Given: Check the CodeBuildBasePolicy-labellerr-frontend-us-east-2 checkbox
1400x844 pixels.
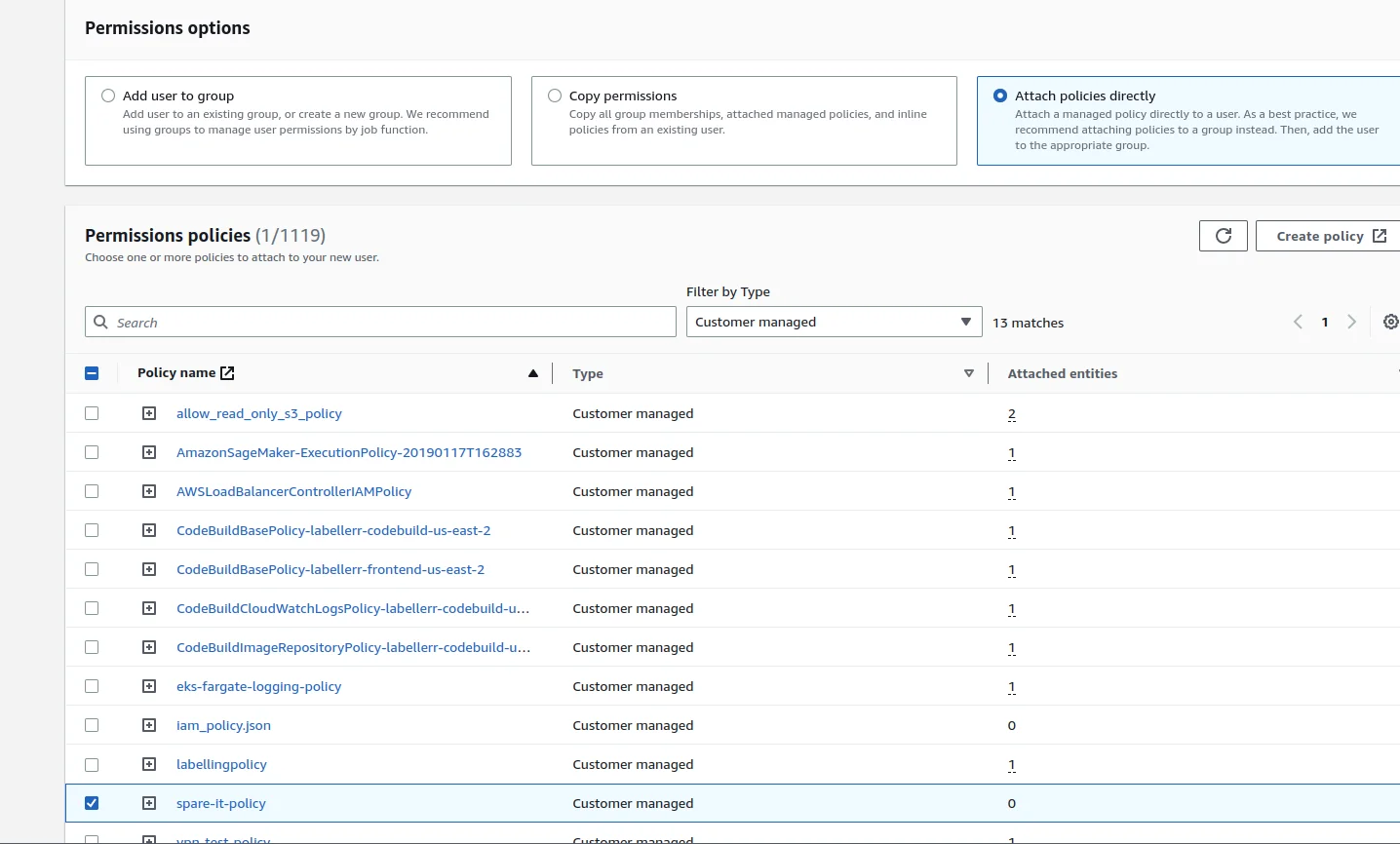Looking at the screenshot, I should click(92, 569).
